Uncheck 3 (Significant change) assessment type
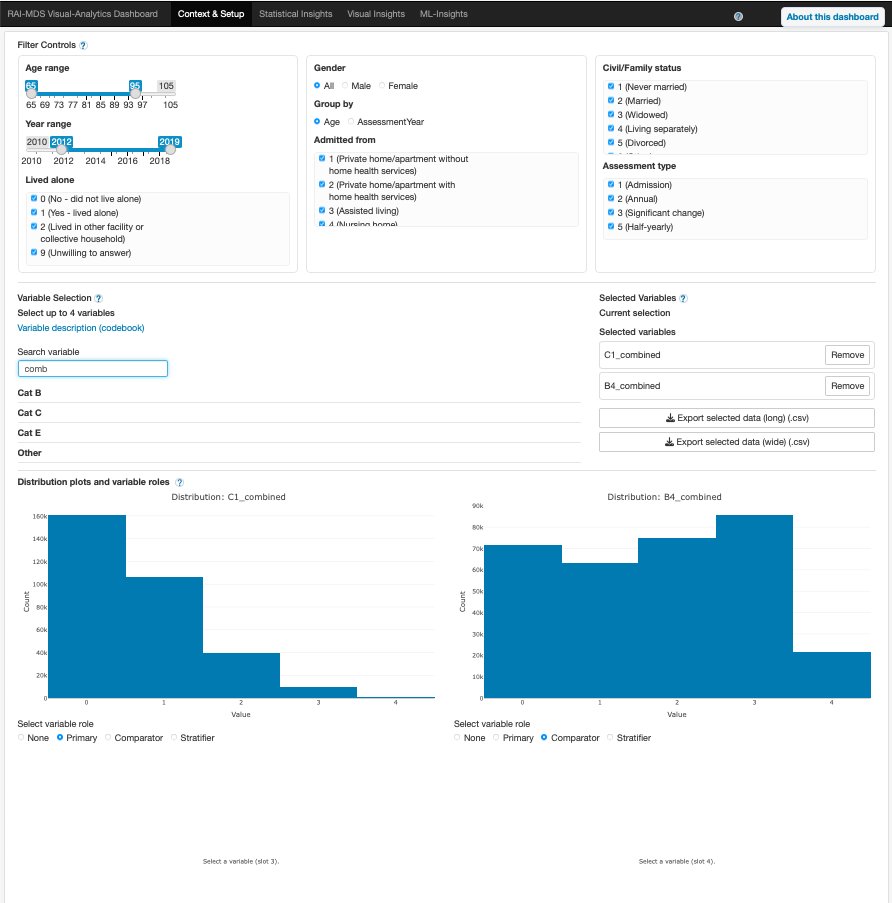 (611, 213)
